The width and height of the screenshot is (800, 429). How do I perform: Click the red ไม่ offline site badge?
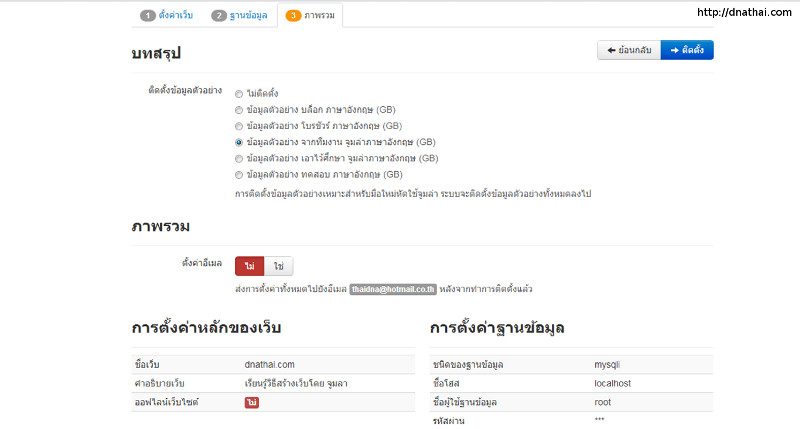252,402
